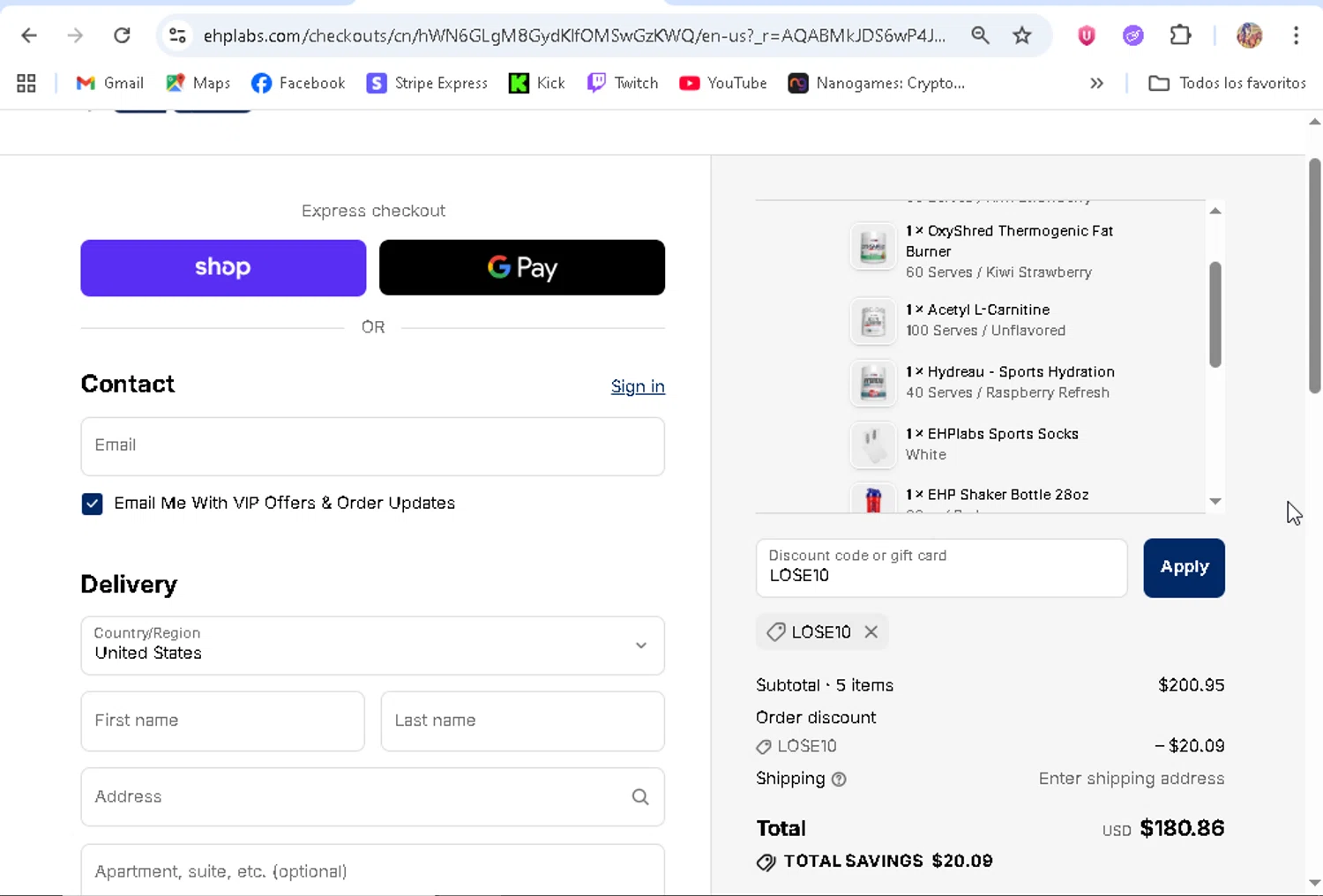Screen dimensions: 1323x896
Task: Open the Stripe Express bookmark
Action: click(428, 83)
